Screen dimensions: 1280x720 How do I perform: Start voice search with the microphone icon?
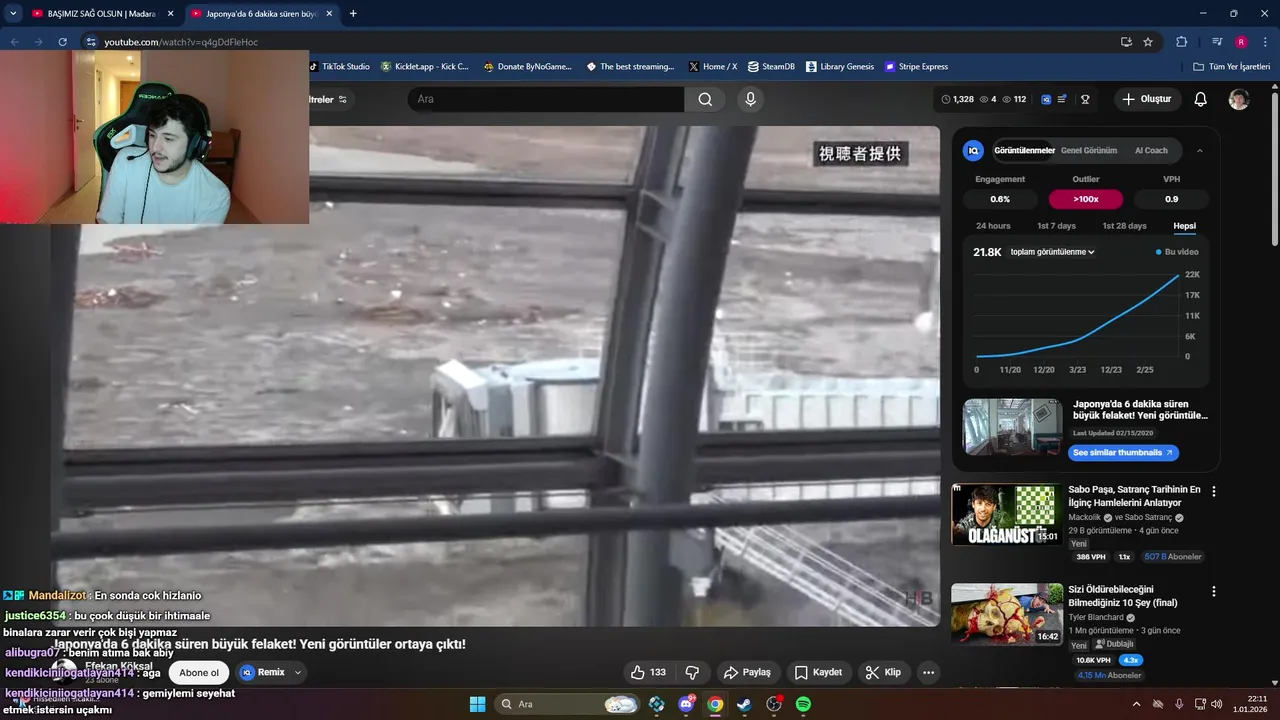point(750,99)
